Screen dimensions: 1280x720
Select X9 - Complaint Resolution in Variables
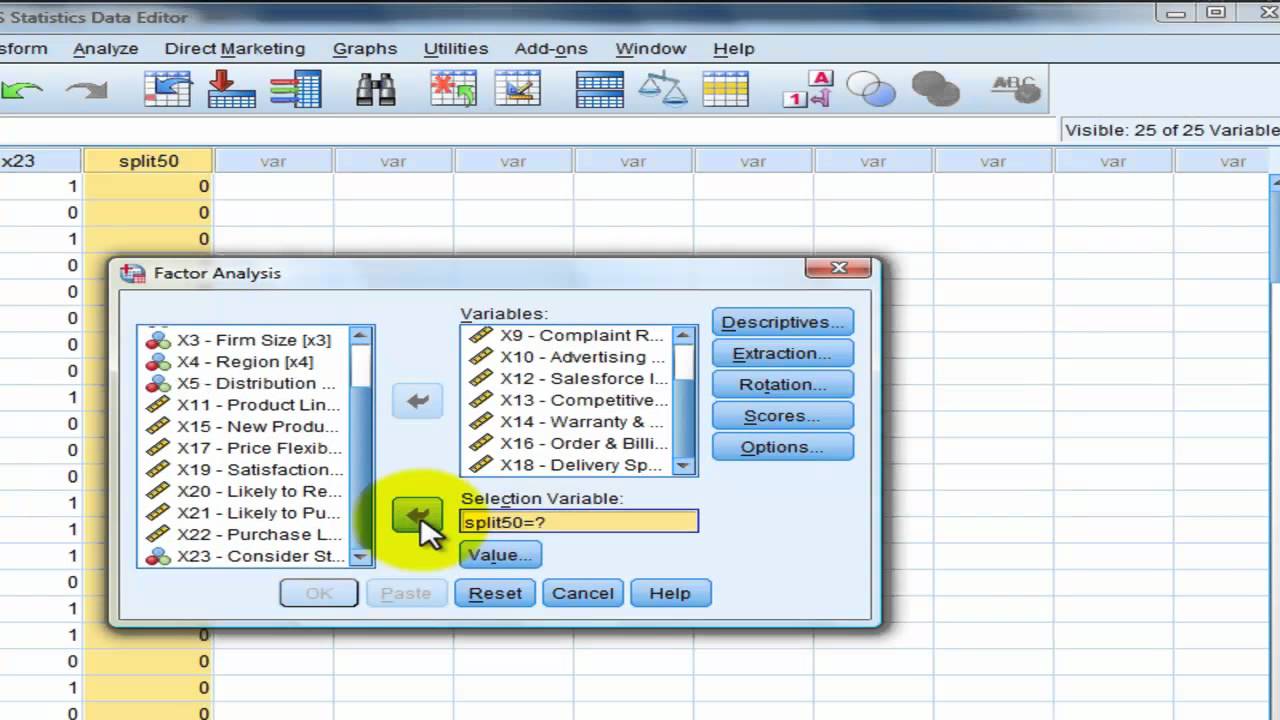tap(568, 335)
